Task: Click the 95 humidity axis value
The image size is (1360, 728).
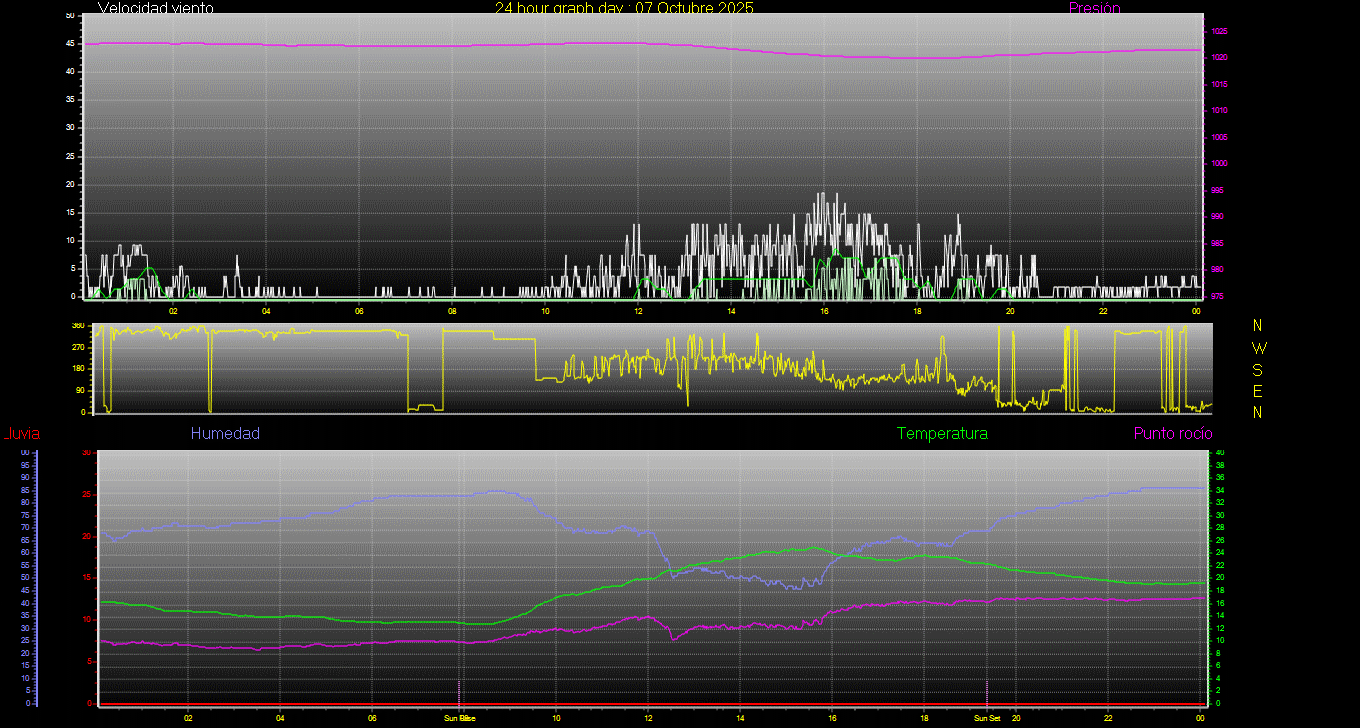Action: click(x=25, y=465)
